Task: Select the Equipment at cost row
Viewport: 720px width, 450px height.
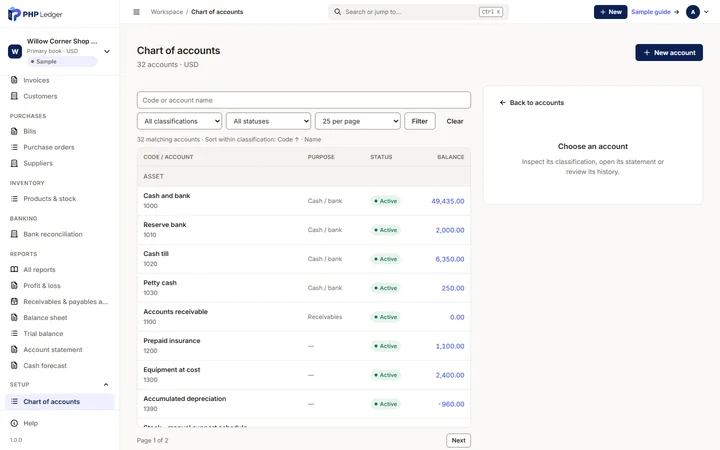Action: click(304, 375)
